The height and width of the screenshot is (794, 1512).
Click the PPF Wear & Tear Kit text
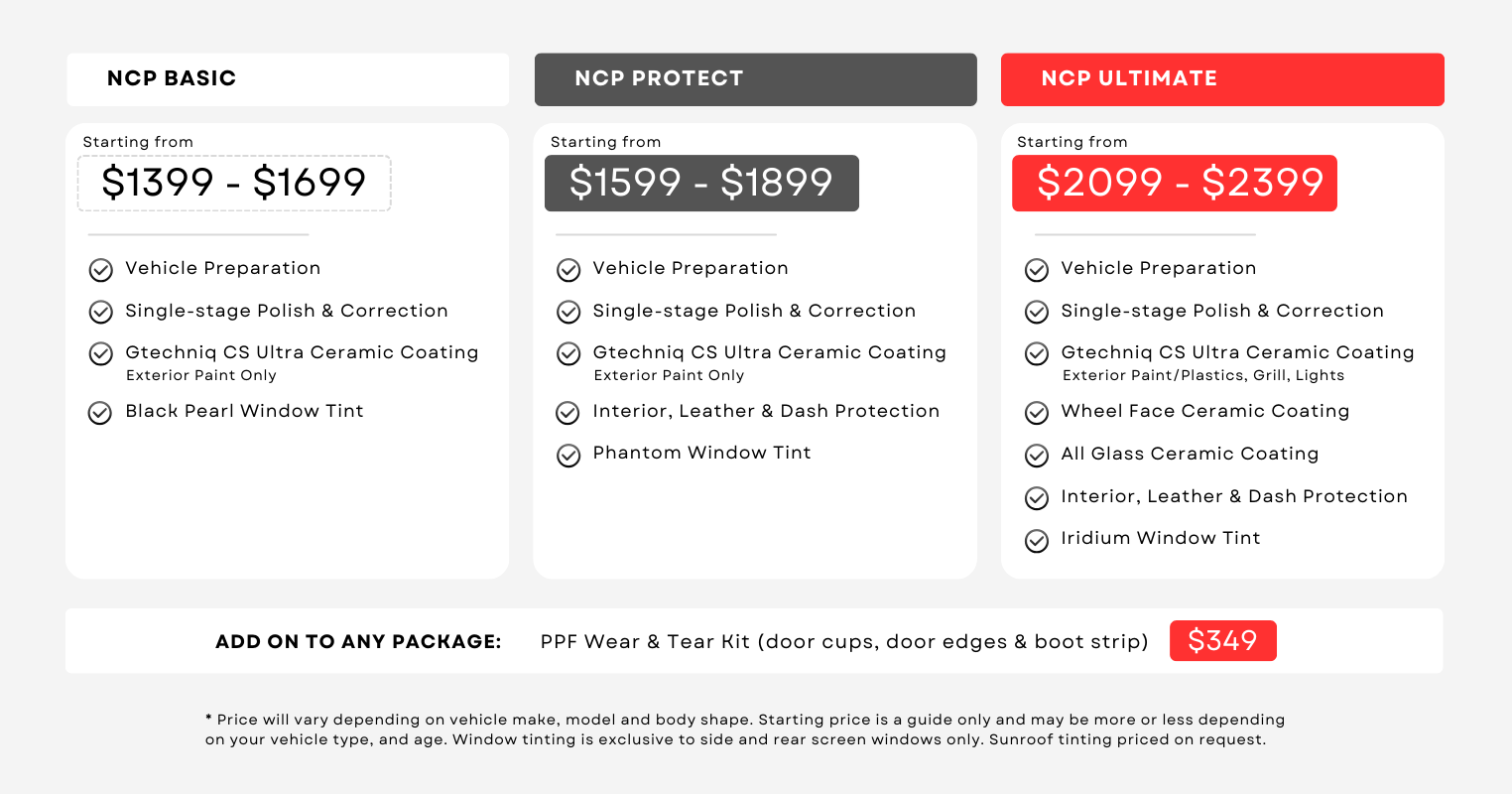(843, 642)
